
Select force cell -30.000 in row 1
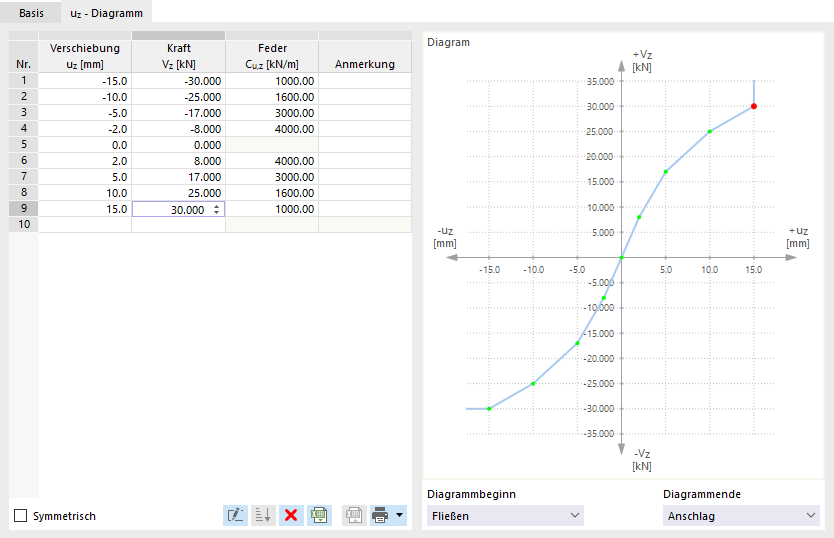(179, 81)
